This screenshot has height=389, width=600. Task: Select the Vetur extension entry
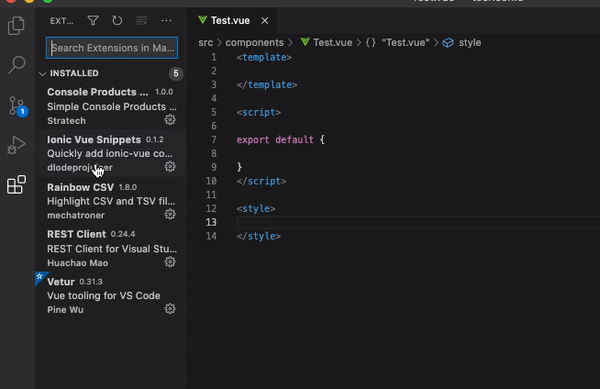[111, 295]
